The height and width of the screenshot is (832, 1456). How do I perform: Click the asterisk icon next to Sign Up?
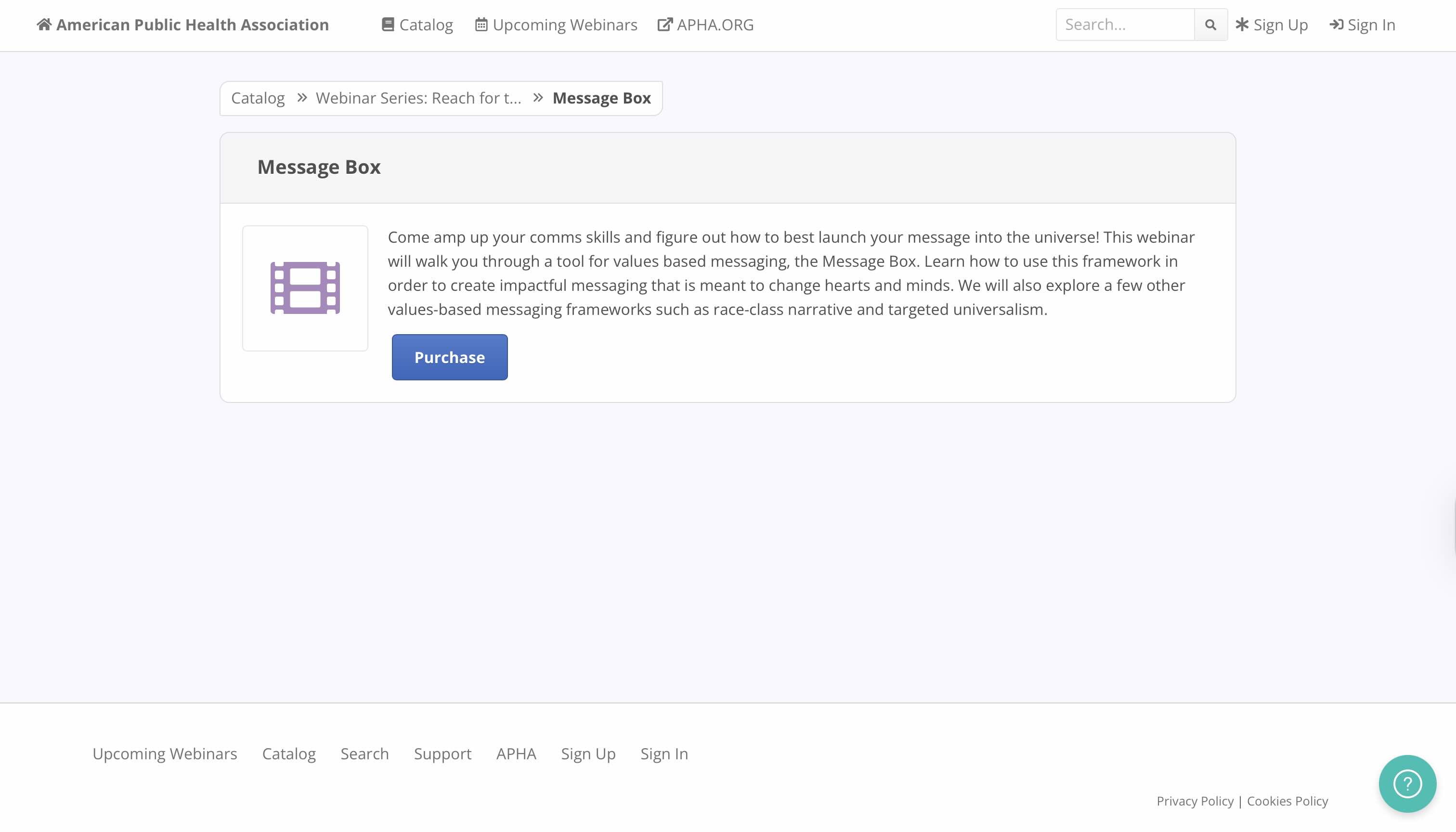[x=1242, y=25]
